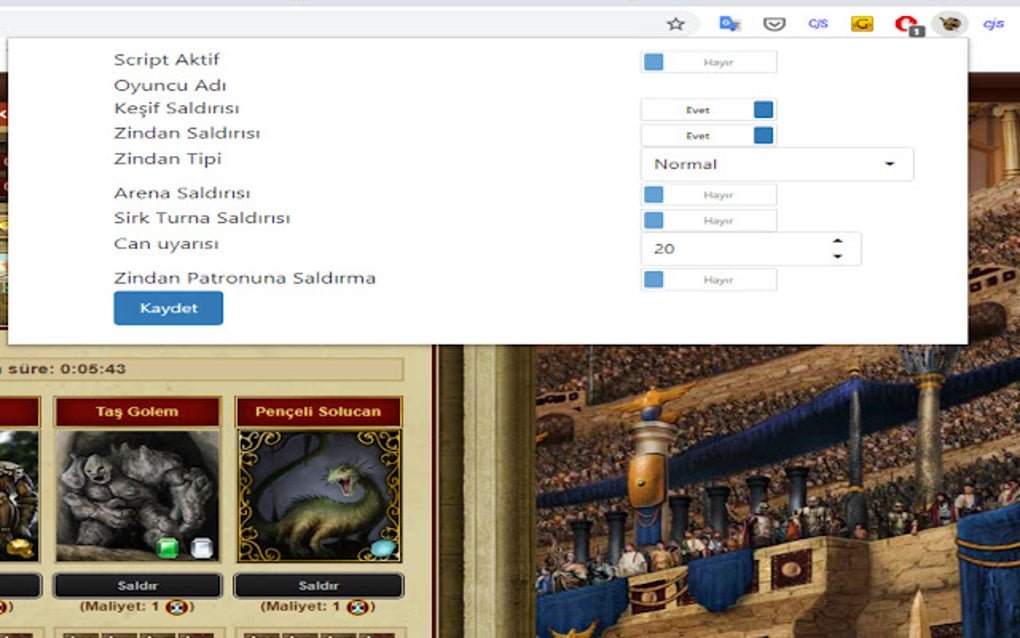Click the gladiator bot extension icon
This screenshot has height=638, width=1020.
pyautogui.click(x=950, y=24)
